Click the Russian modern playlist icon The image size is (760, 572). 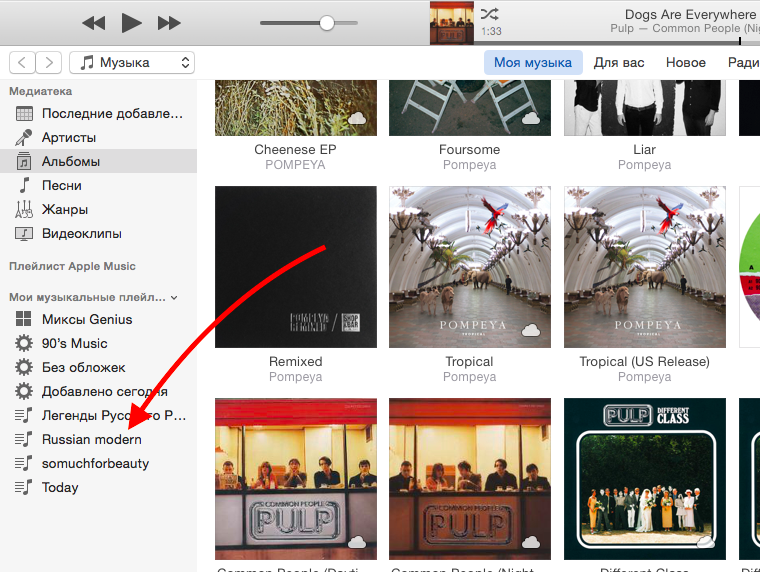23,439
